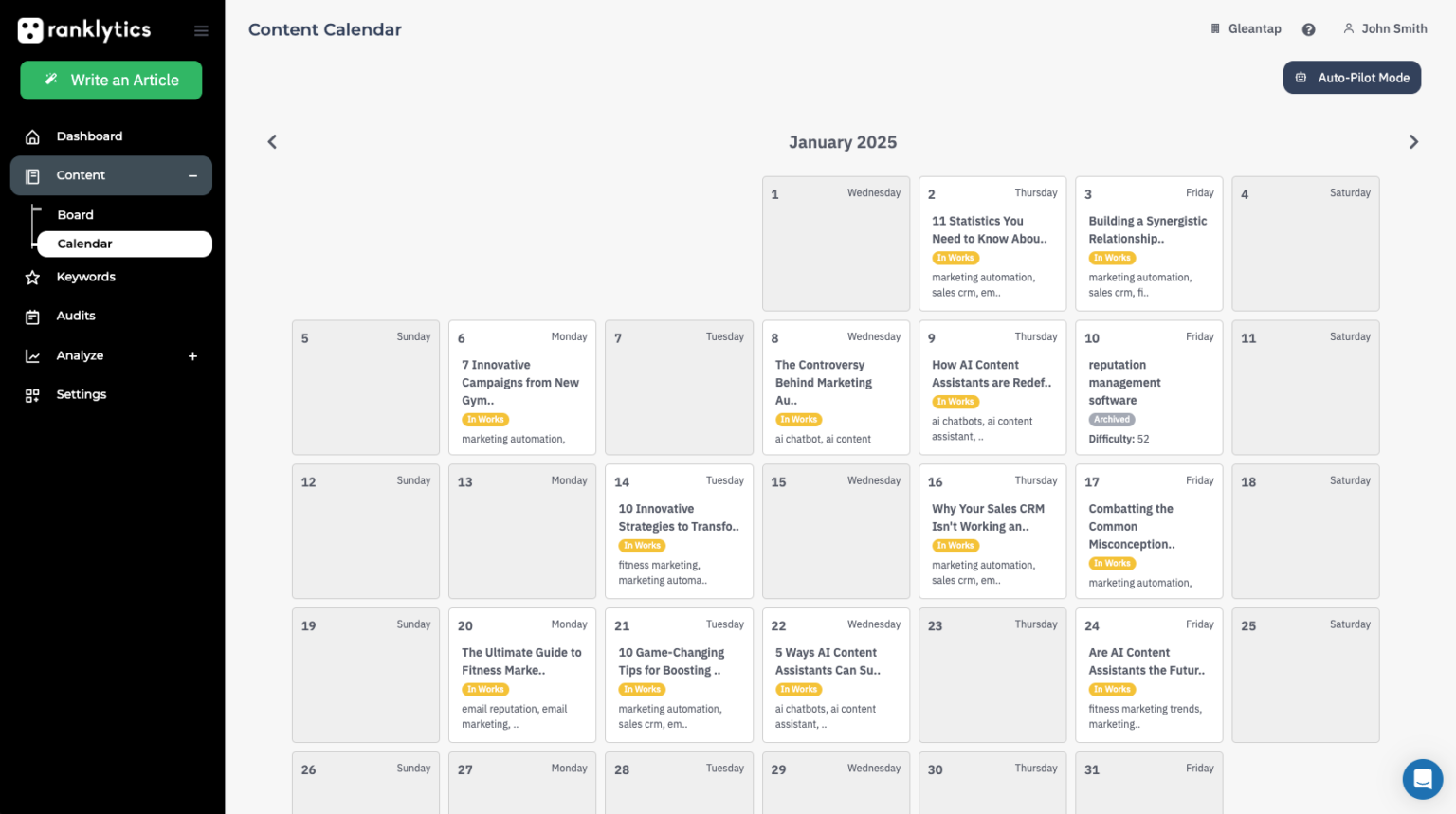This screenshot has width=1456, height=814.
Task: Open Audits via its clipboard icon
Action: (x=31, y=315)
